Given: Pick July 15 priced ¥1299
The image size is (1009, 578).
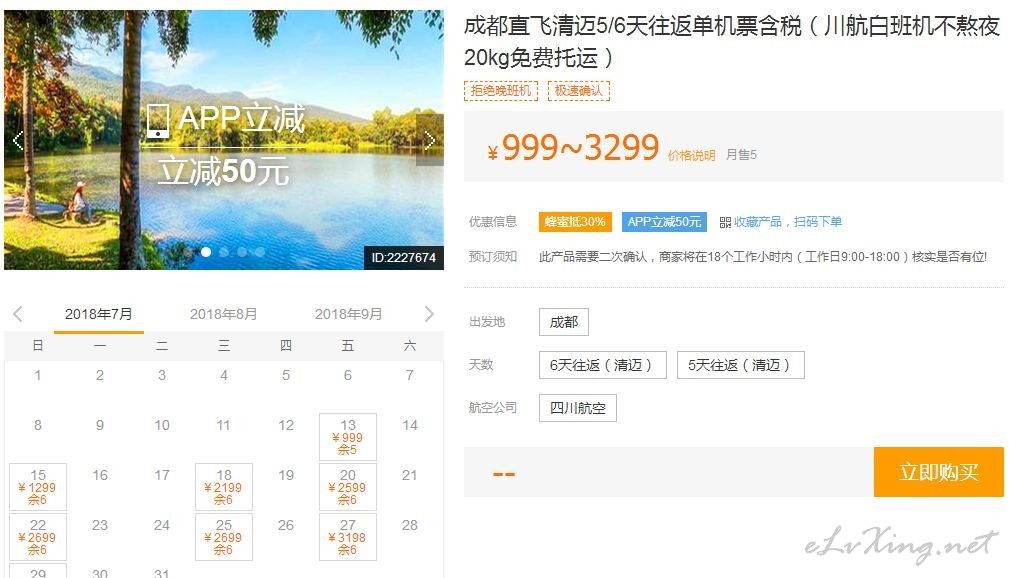Looking at the screenshot, I should click(38, 487).
